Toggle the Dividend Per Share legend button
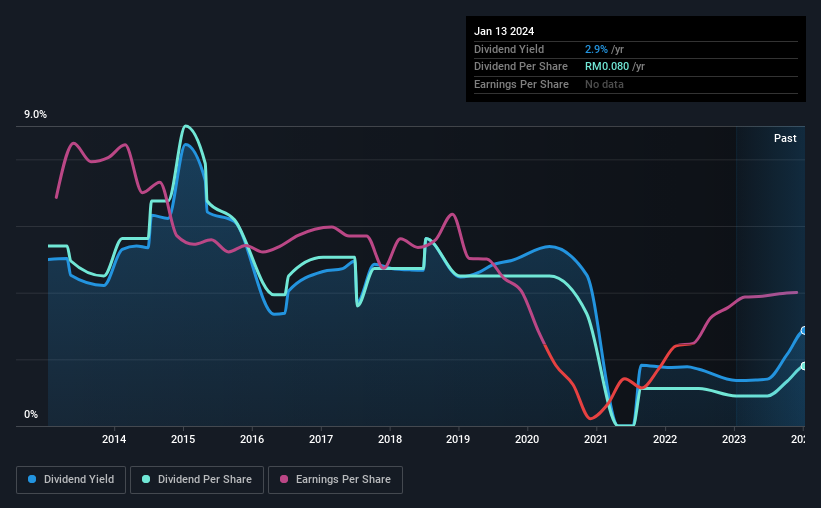Image resolution: width=821 pixels, height=508 pixels. coord(197,480)
